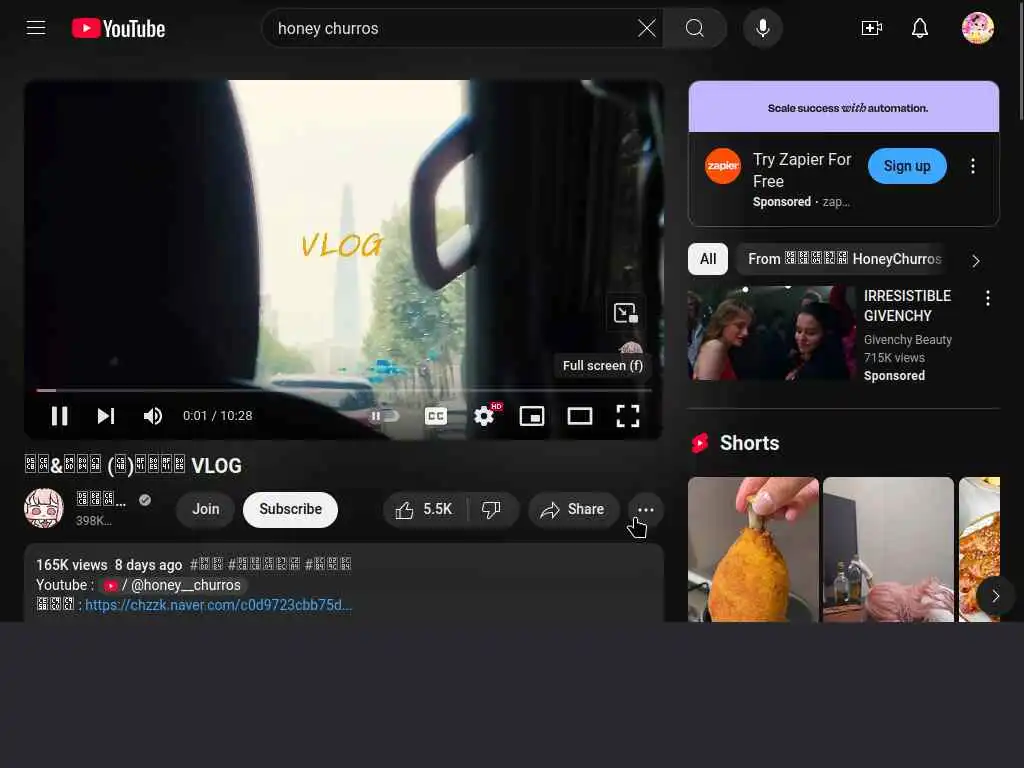Open the hamburger guide menu
This screenshot has height=768, width=1024.
pos(36,28)
